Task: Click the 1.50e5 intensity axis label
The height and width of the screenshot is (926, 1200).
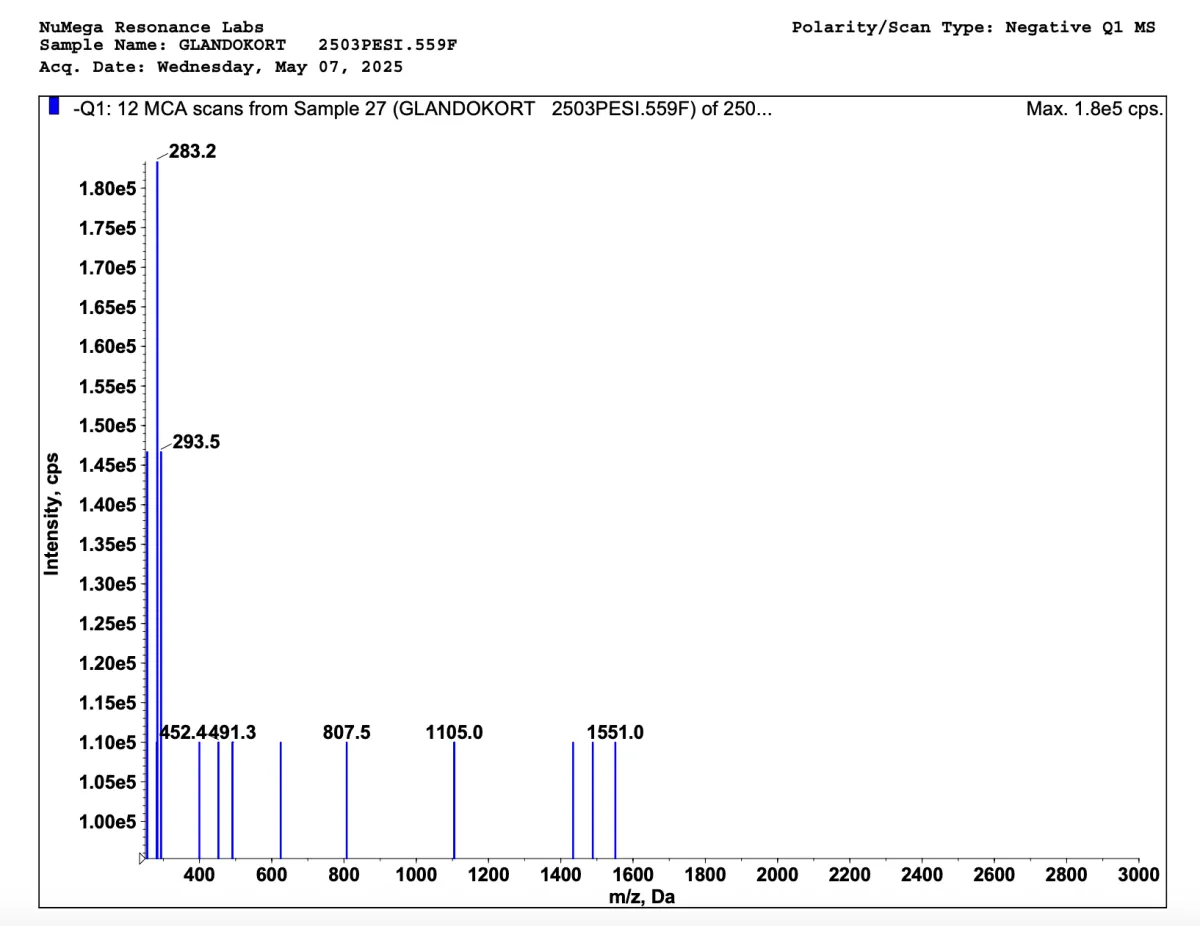Action: pyautogui.click(x=108, y=426)
